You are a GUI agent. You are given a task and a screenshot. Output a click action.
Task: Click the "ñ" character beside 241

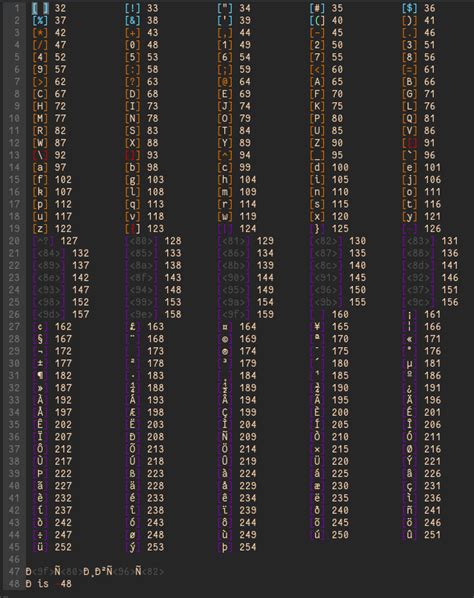click(409, 510)
